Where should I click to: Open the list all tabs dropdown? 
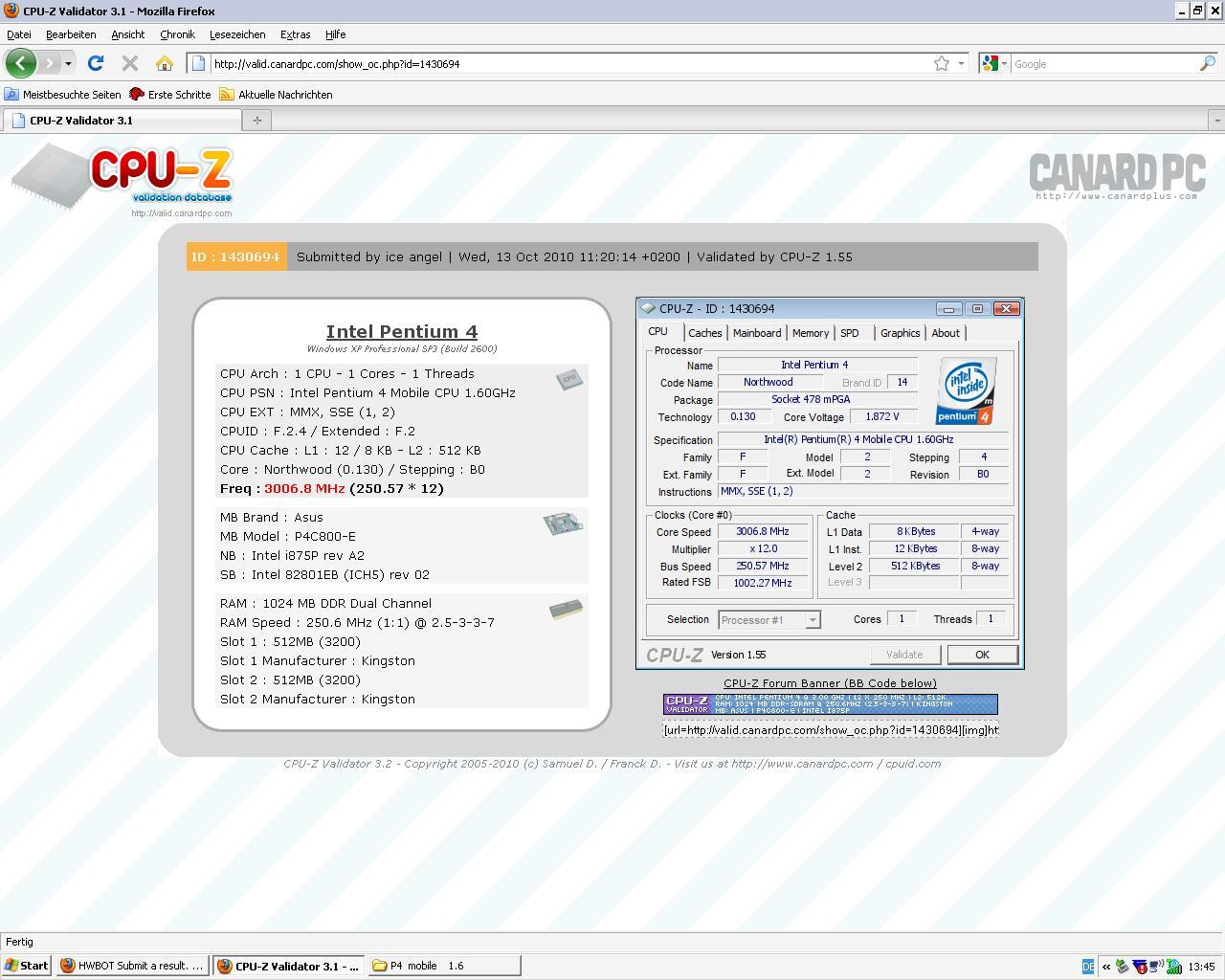tap(1216, 121)
